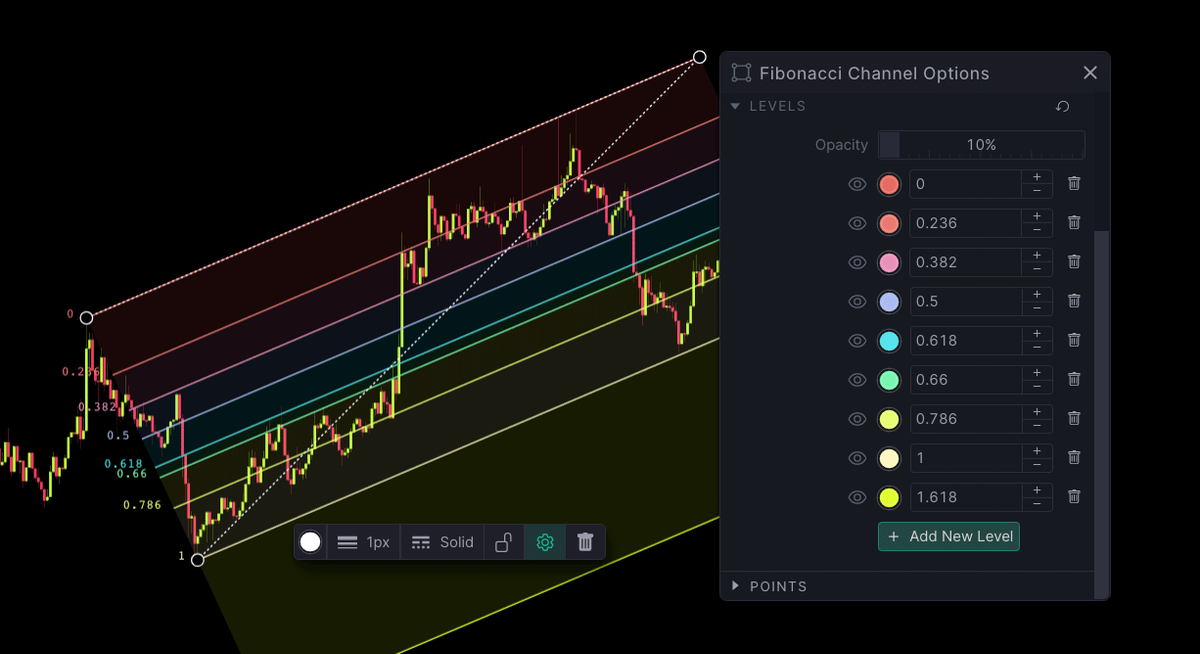
Task: Open color swatch for 1.618 level
Action: (889, 496)
